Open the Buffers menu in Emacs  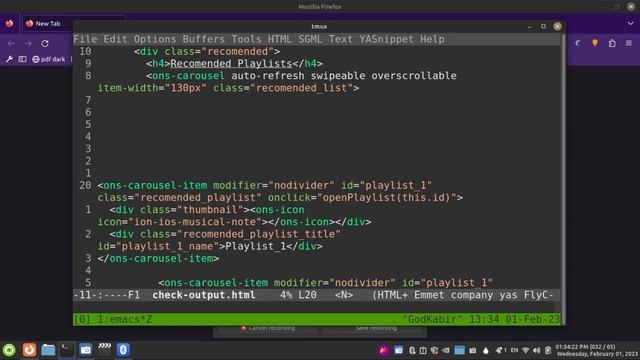point(203,39)
